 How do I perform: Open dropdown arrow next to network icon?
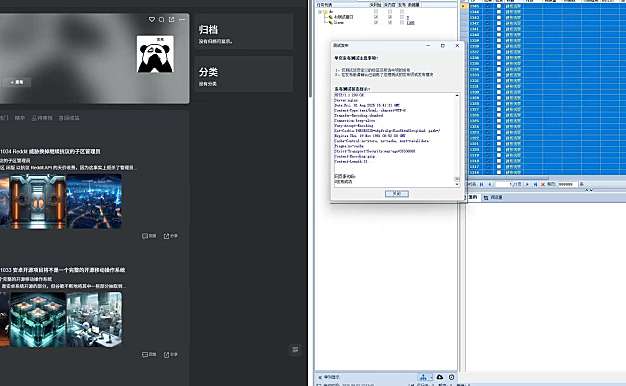pyautogui.click(x=431, y=377)
